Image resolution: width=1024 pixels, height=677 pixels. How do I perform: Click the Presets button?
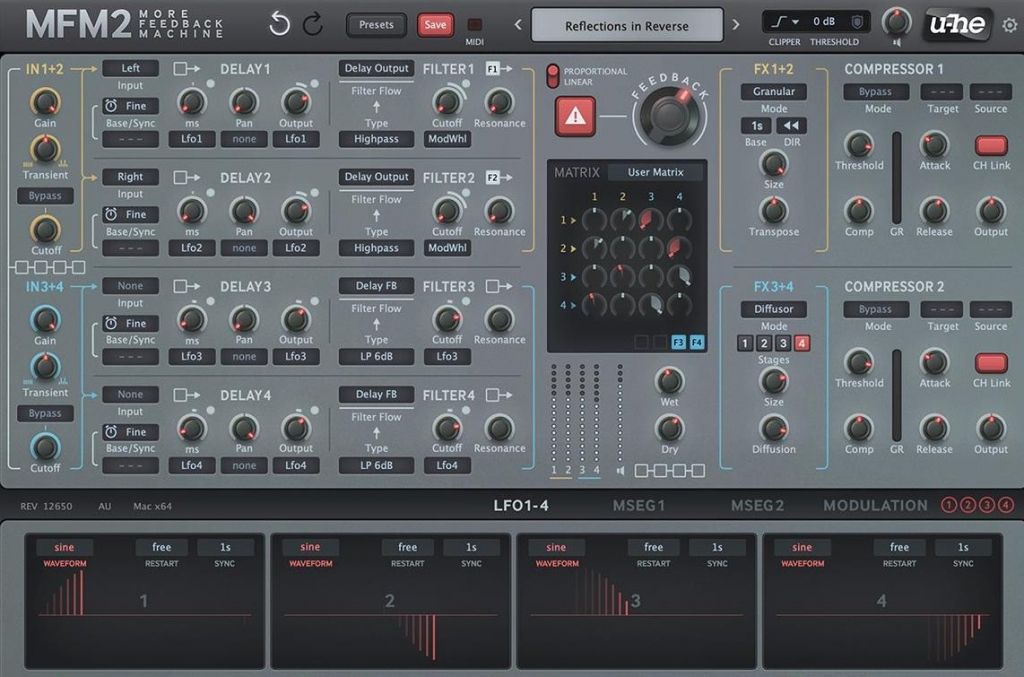tap(376, 25)
